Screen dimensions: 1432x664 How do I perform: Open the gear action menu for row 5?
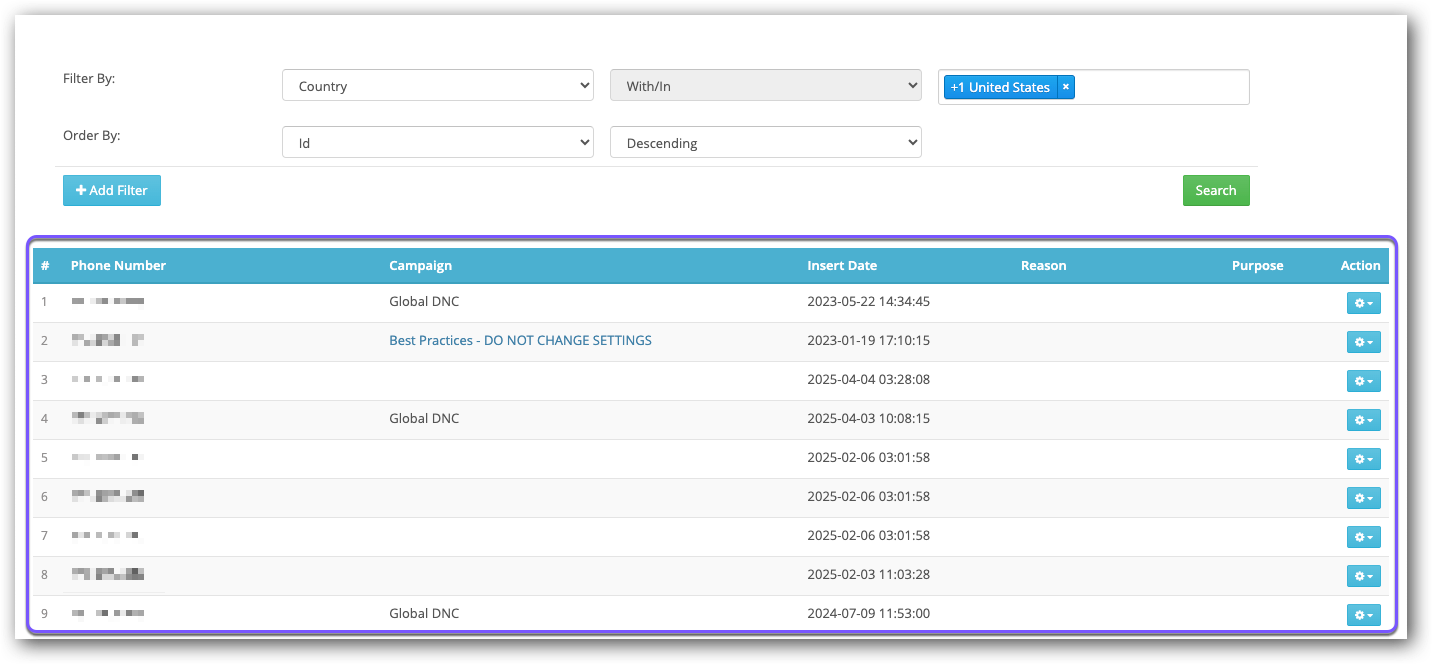click(1363, 459)
